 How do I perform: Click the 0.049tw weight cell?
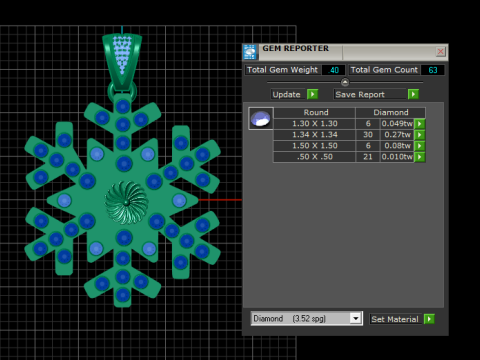click(x=397, y=124)
